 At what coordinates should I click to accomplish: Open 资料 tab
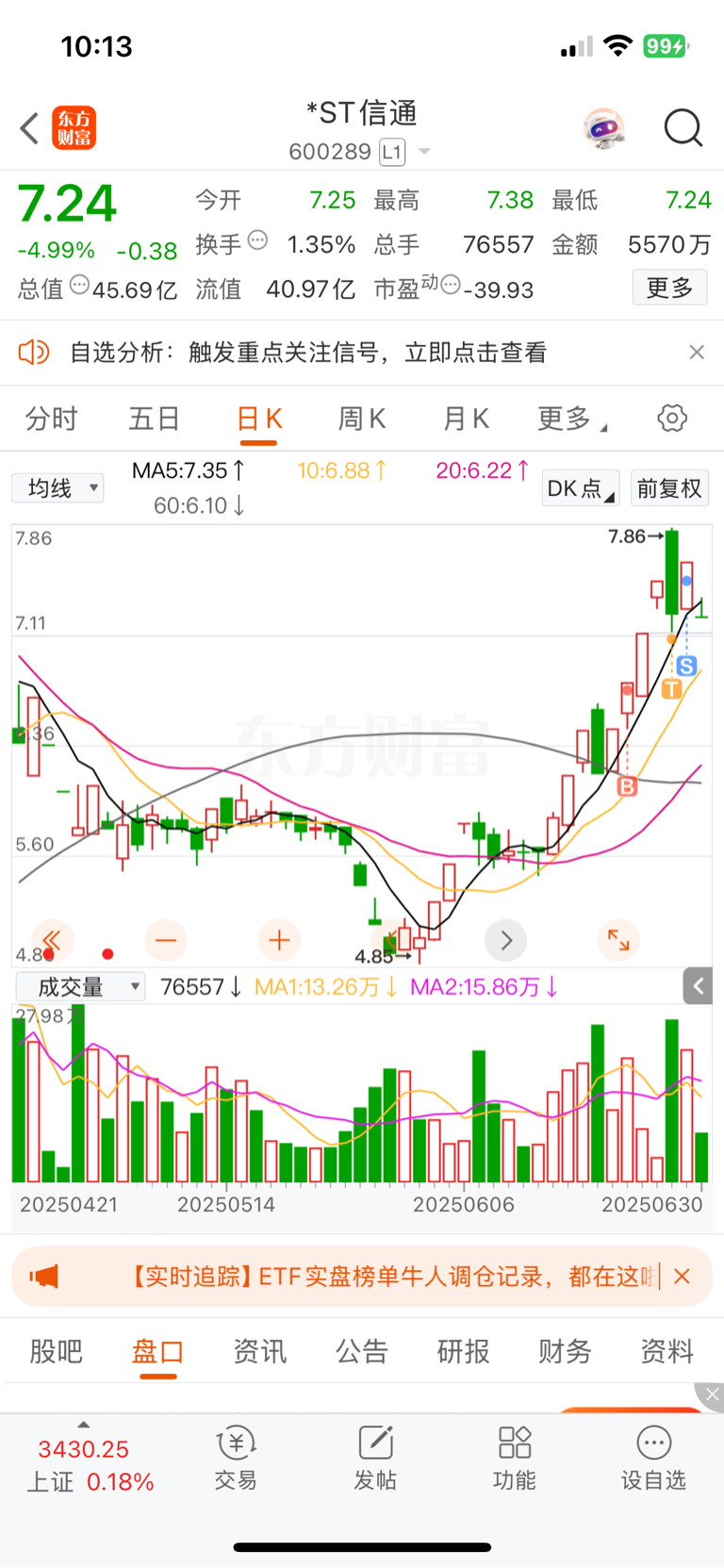666,1351
